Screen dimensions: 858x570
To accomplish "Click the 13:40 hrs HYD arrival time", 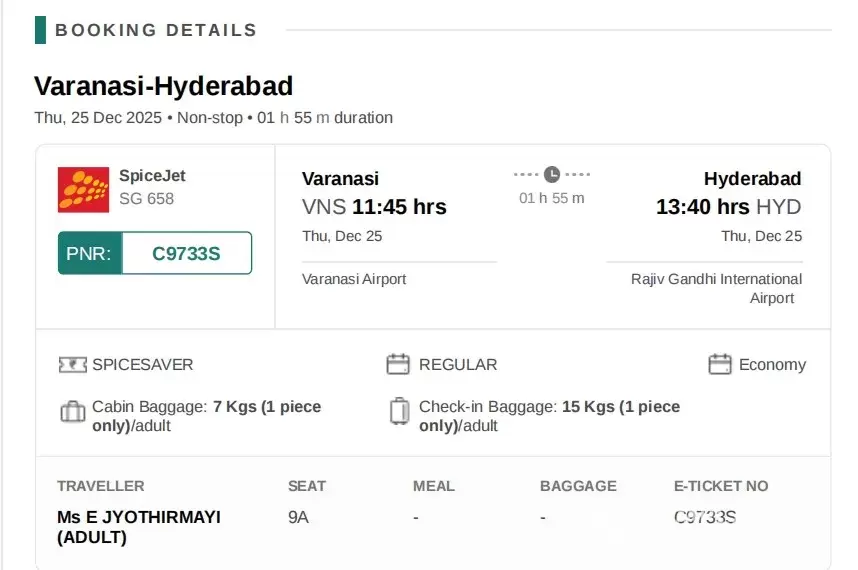I will pos(728,207).
